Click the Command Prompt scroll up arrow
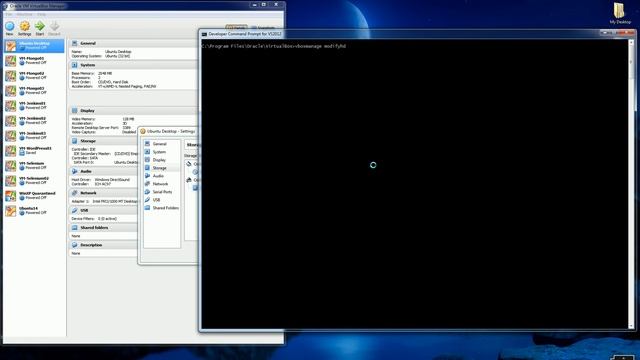The image size is (640, 360). tap(631, 42)
